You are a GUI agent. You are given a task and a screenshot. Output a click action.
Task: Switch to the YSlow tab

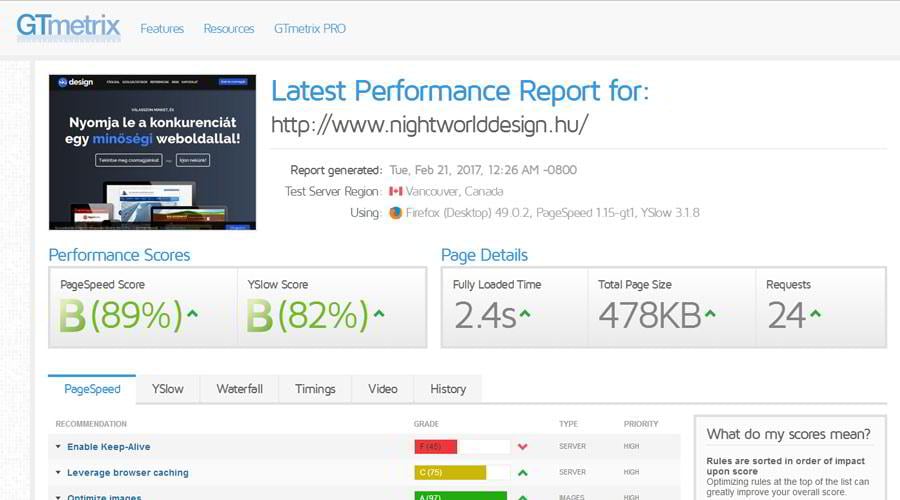click(167, 389)
